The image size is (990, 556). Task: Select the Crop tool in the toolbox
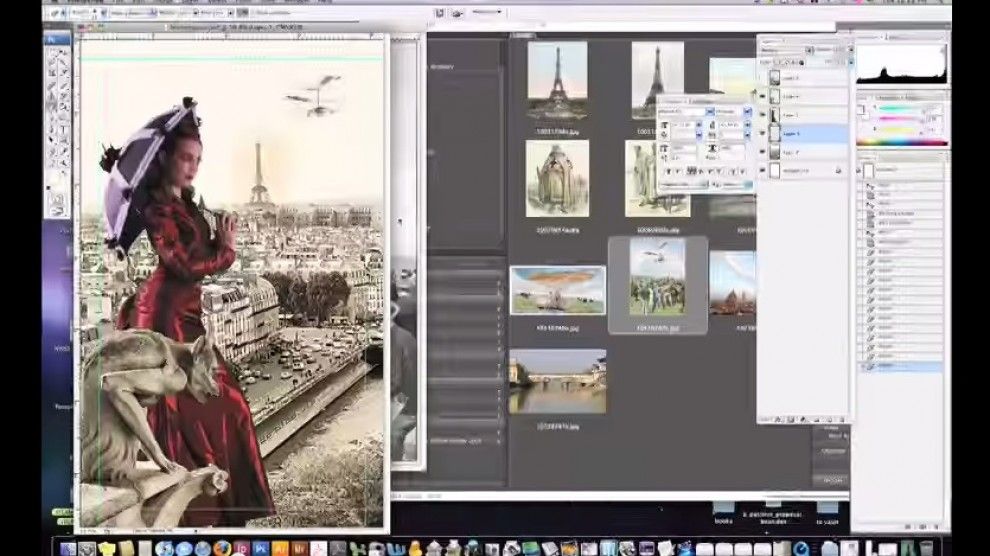[x=52, y=74]
